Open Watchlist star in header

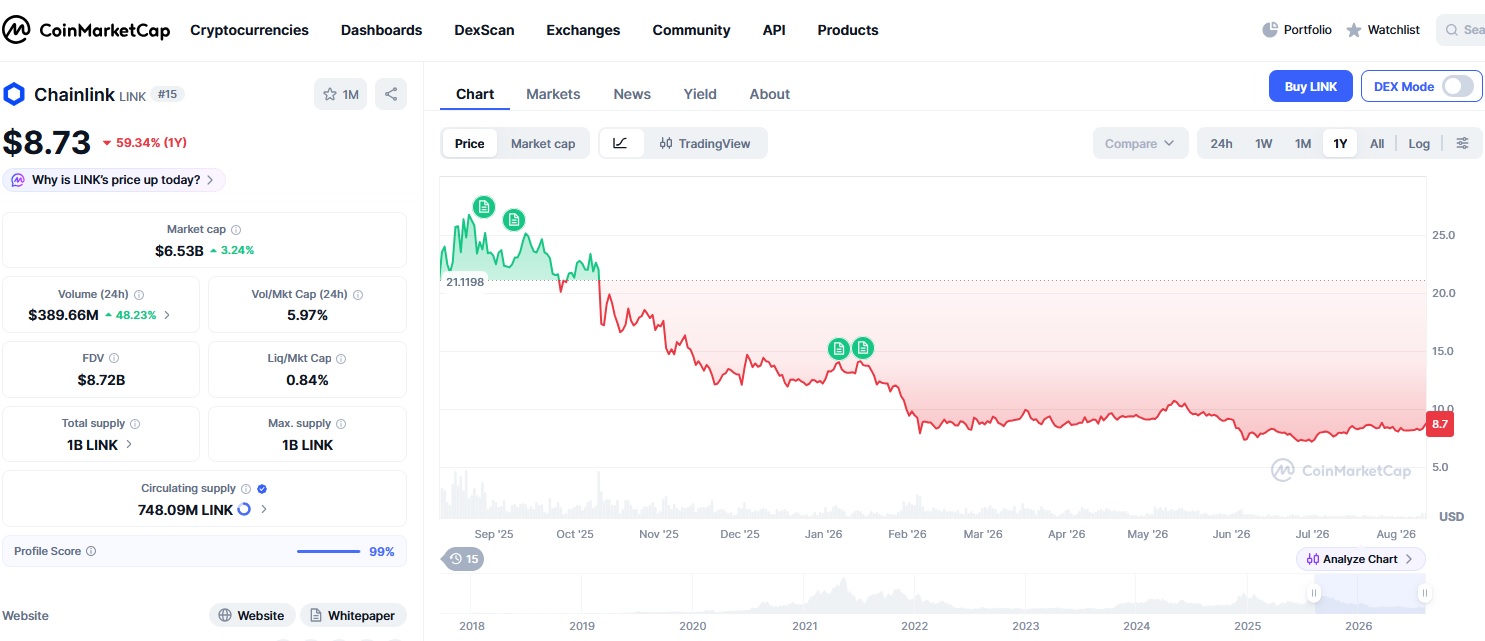[1354, 30]
